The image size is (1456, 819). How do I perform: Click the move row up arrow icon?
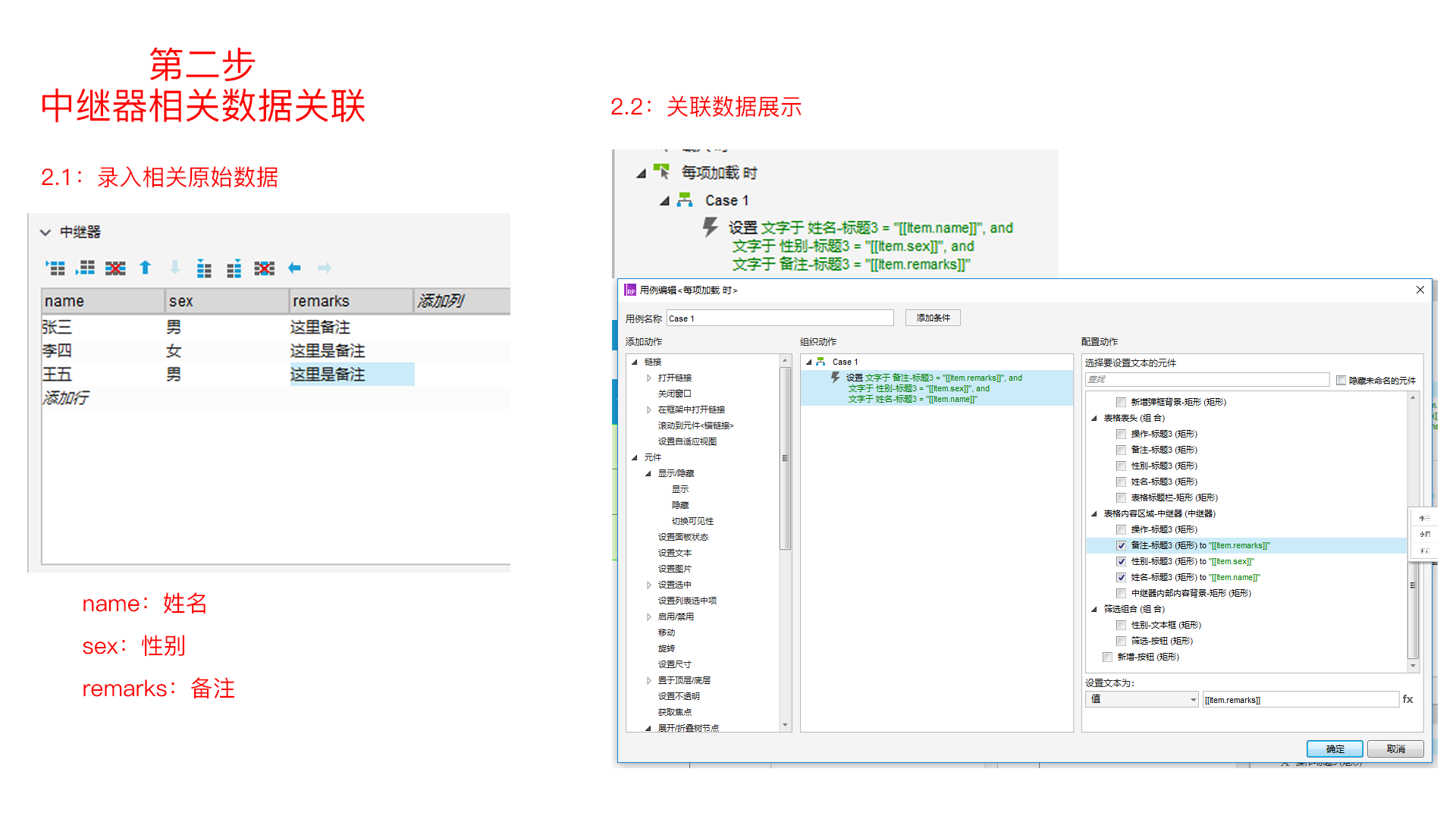(145, 268)
